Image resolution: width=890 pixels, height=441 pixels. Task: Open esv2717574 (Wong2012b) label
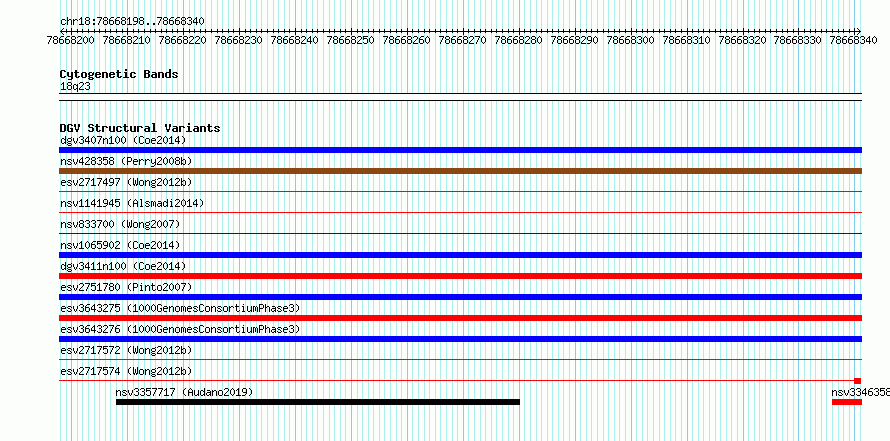(x=126, y=371)
